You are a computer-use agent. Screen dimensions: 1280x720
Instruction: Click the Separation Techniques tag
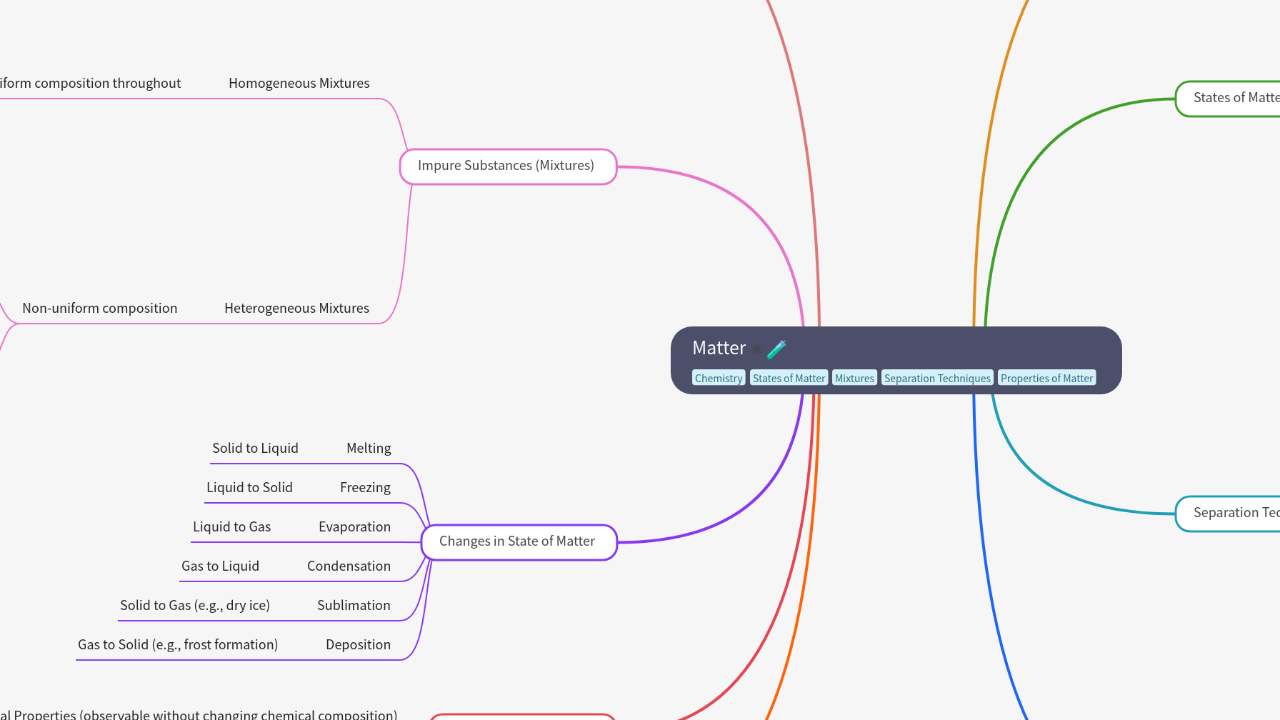pos(937,378)
